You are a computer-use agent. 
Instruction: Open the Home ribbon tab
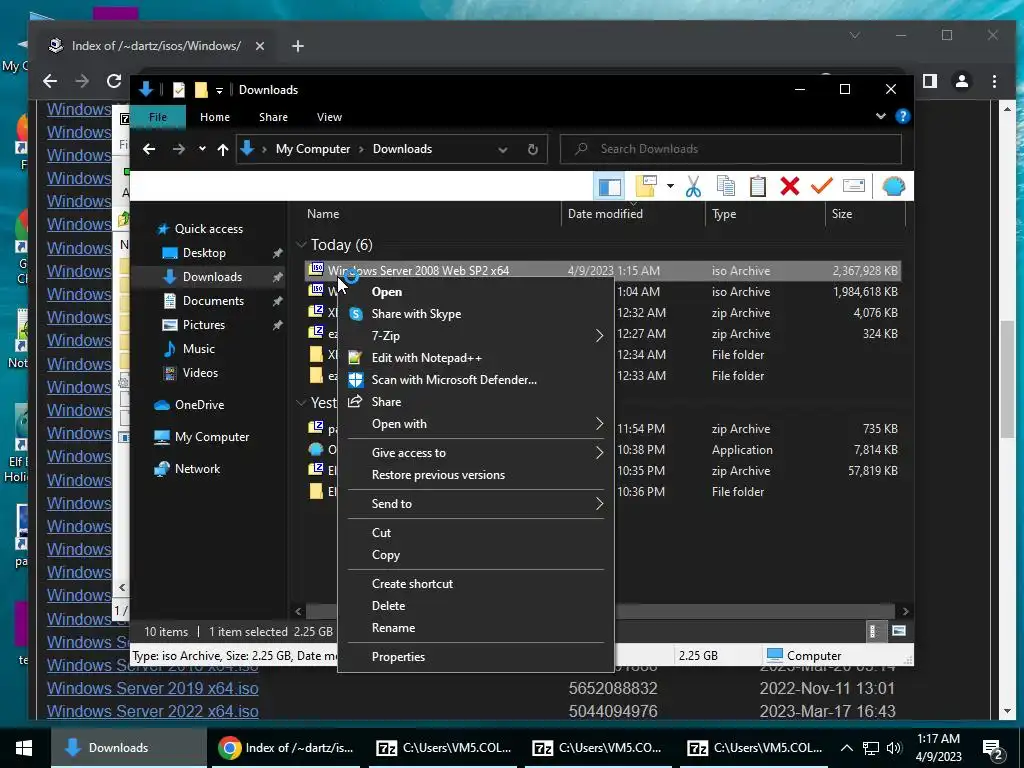[x=215, y=117]
